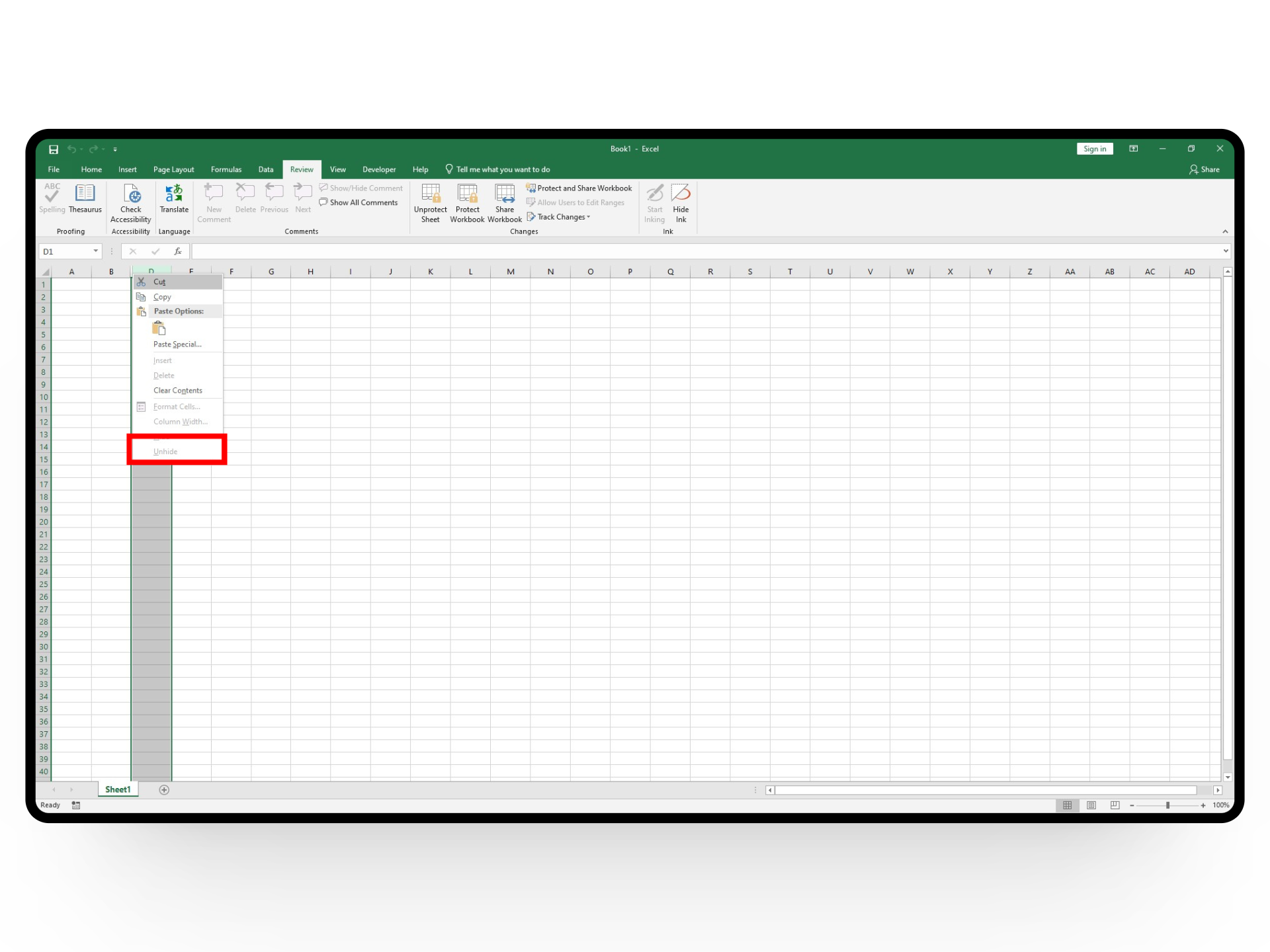The height and width of the screenshot is (952, 1270).
Task: Click Protect Workbook icon
Action: 467,194
